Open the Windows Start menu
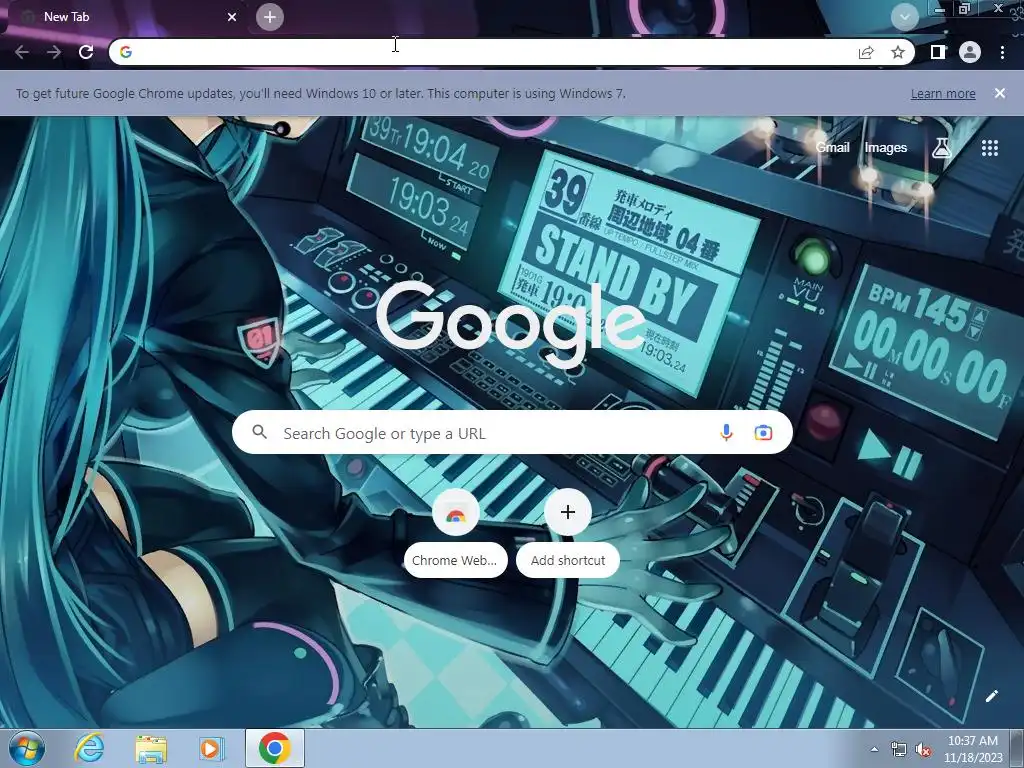 click(x=27, y=748)
